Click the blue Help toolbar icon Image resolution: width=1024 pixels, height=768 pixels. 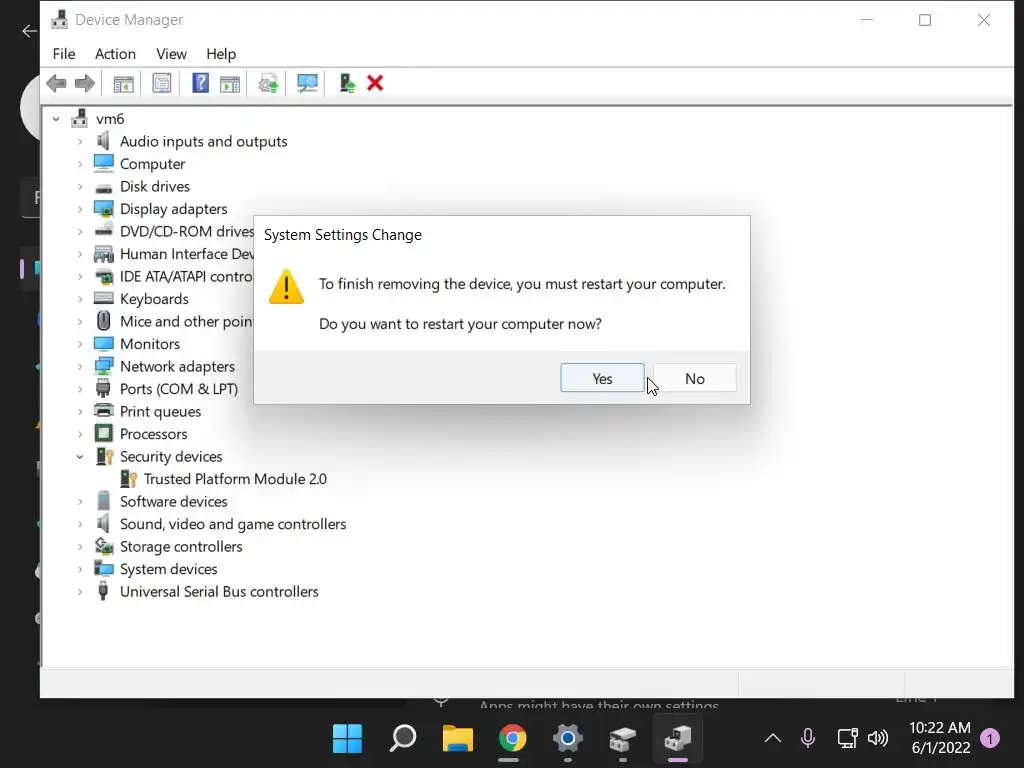200,83
